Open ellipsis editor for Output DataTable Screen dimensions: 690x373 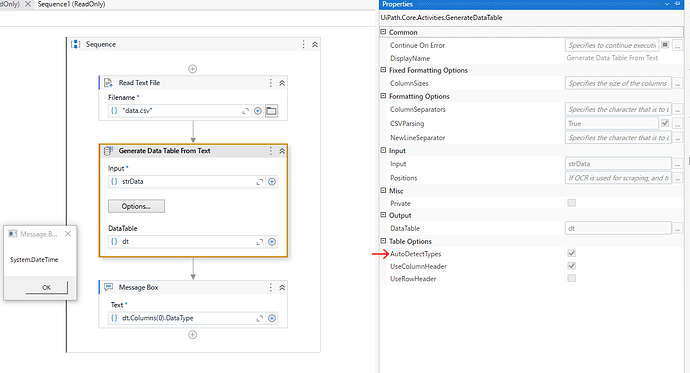(678, 228)
